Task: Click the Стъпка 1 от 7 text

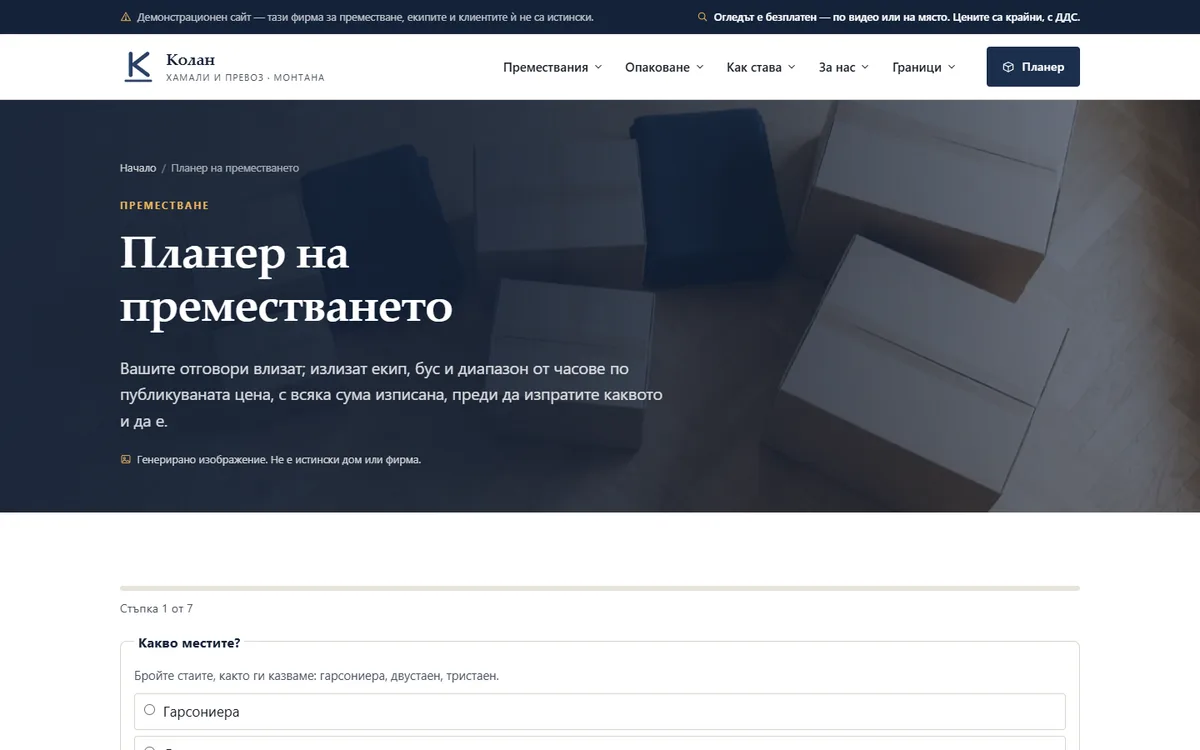Action: [156, 608]
